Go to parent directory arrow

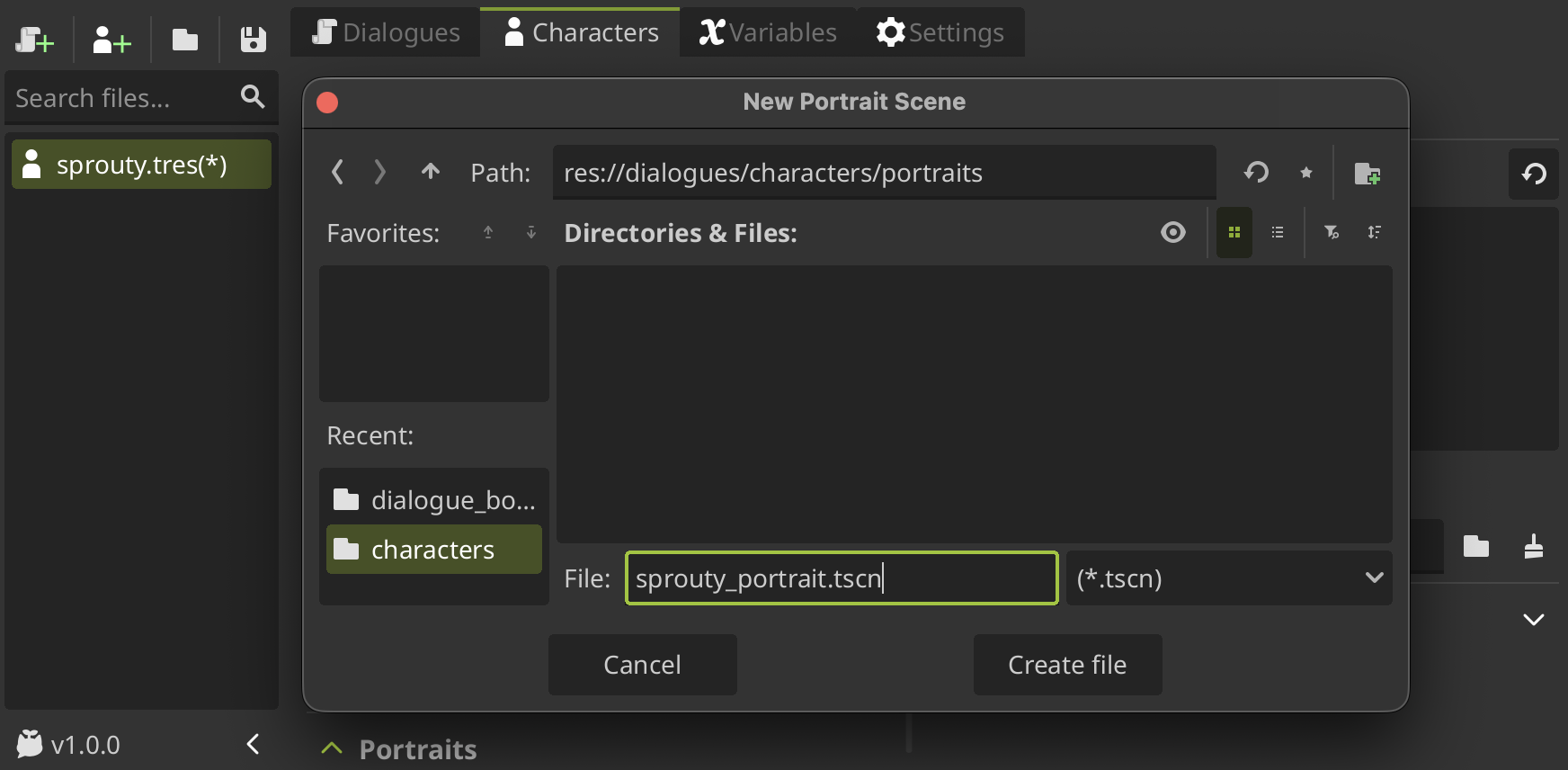coord(431,172)
